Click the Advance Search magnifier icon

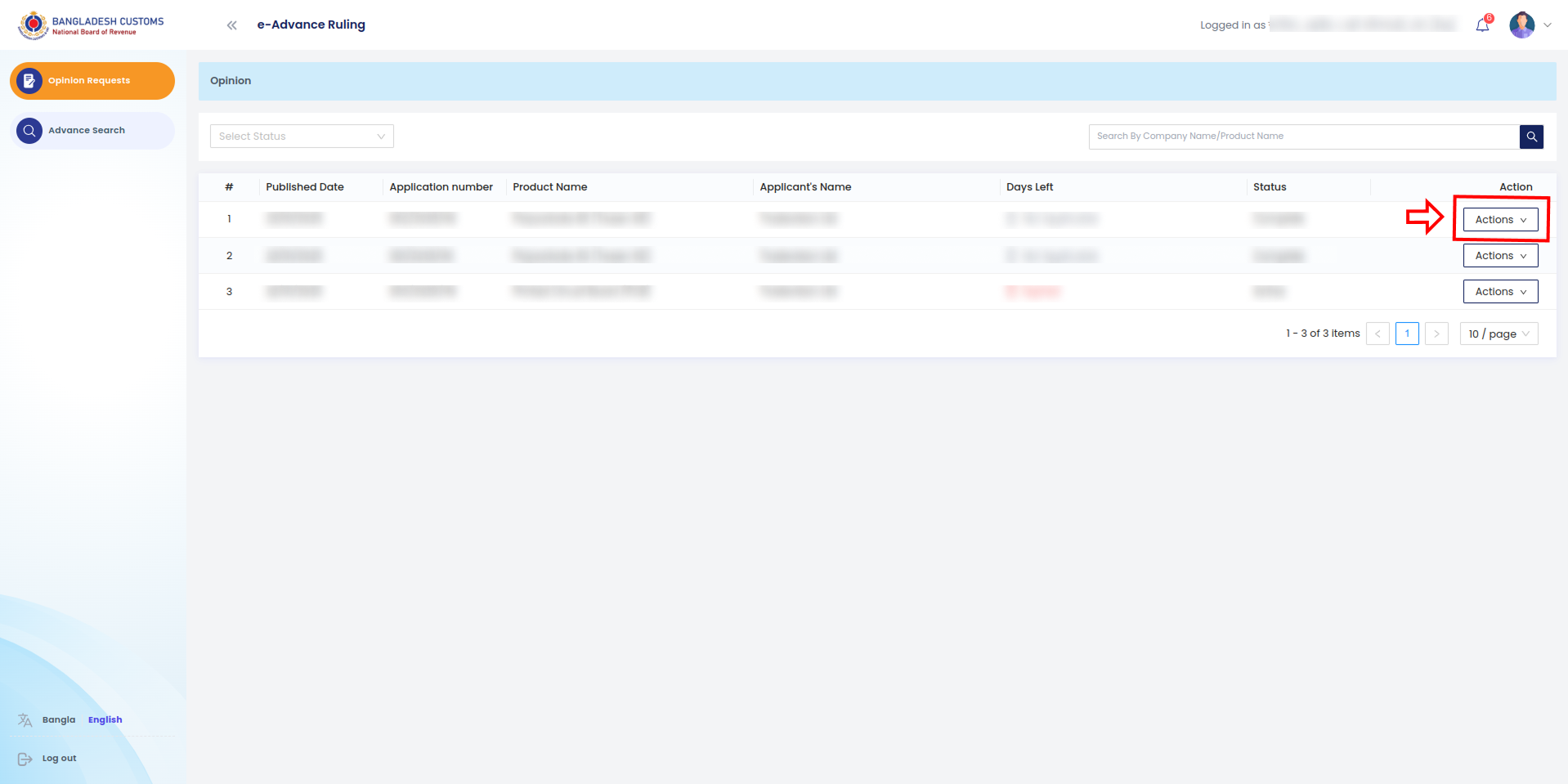click(29, 131)
